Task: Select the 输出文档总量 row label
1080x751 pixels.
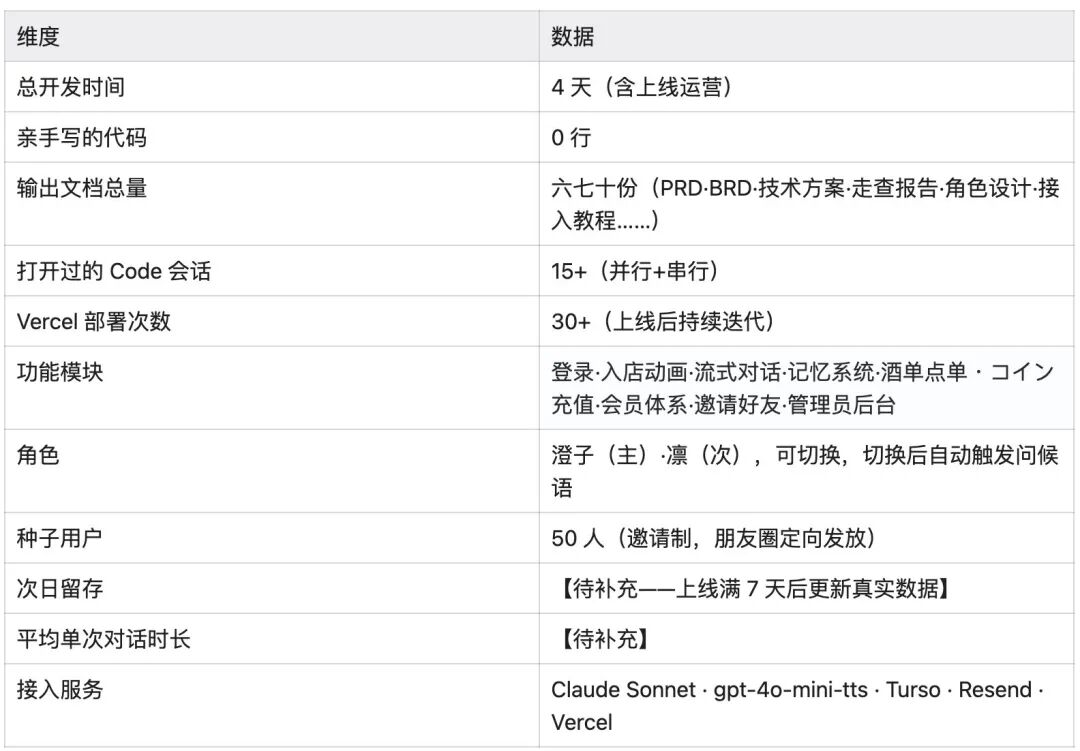Action: pyautogui.click(x=82, y=188)
